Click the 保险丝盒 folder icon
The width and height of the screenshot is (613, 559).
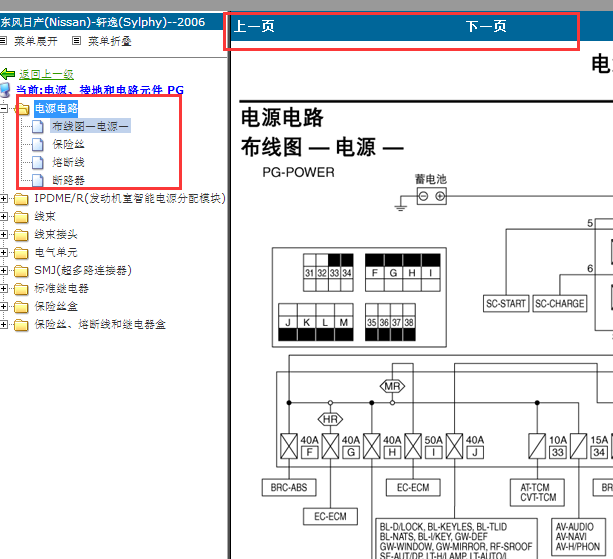click(x=21, y=307)
